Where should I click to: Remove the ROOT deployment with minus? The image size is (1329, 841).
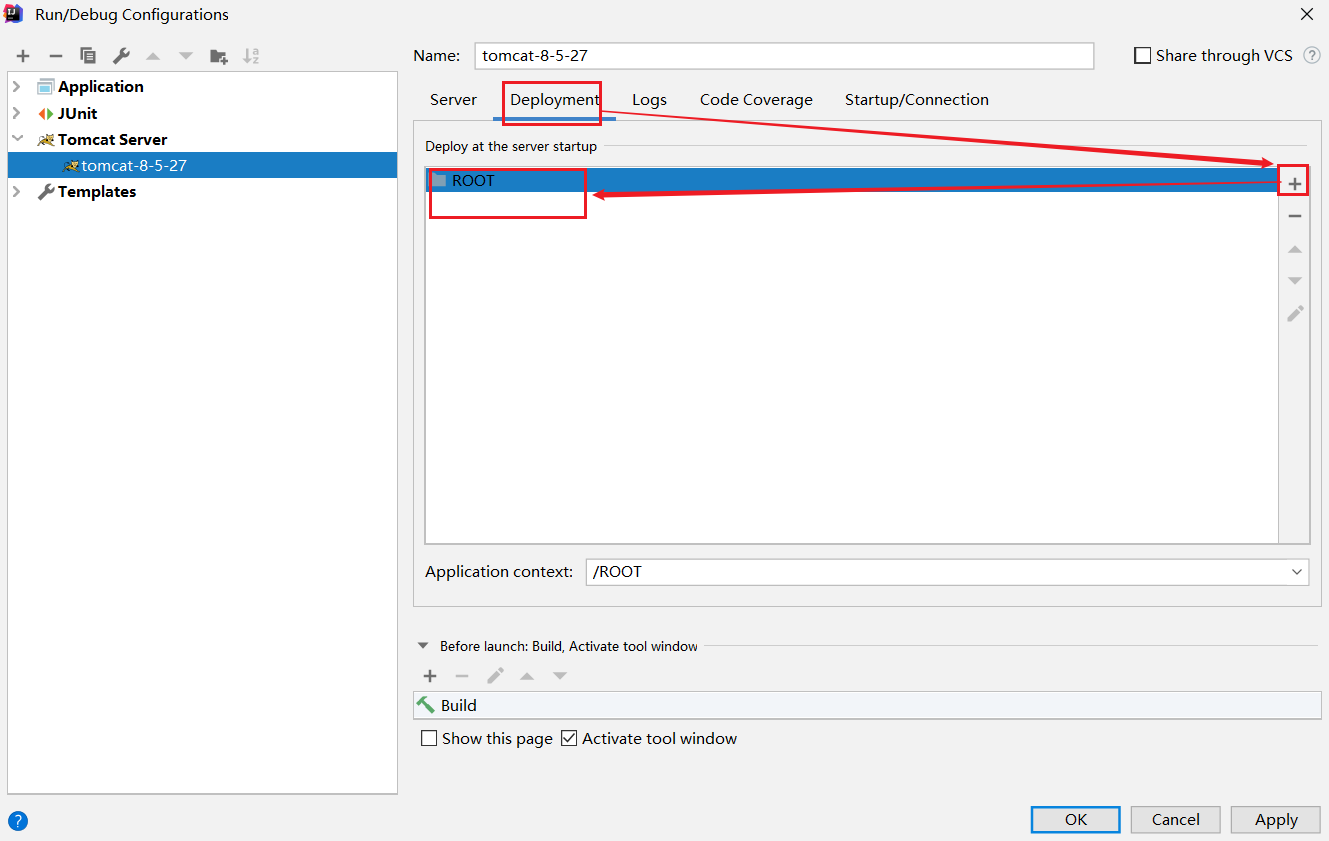(x=1295, y=216)
